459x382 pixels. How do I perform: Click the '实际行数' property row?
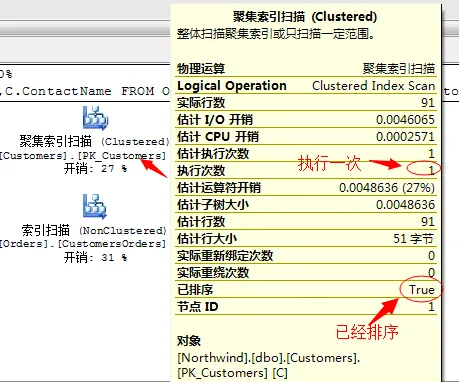pyautogui.click(x=306, y=102)
